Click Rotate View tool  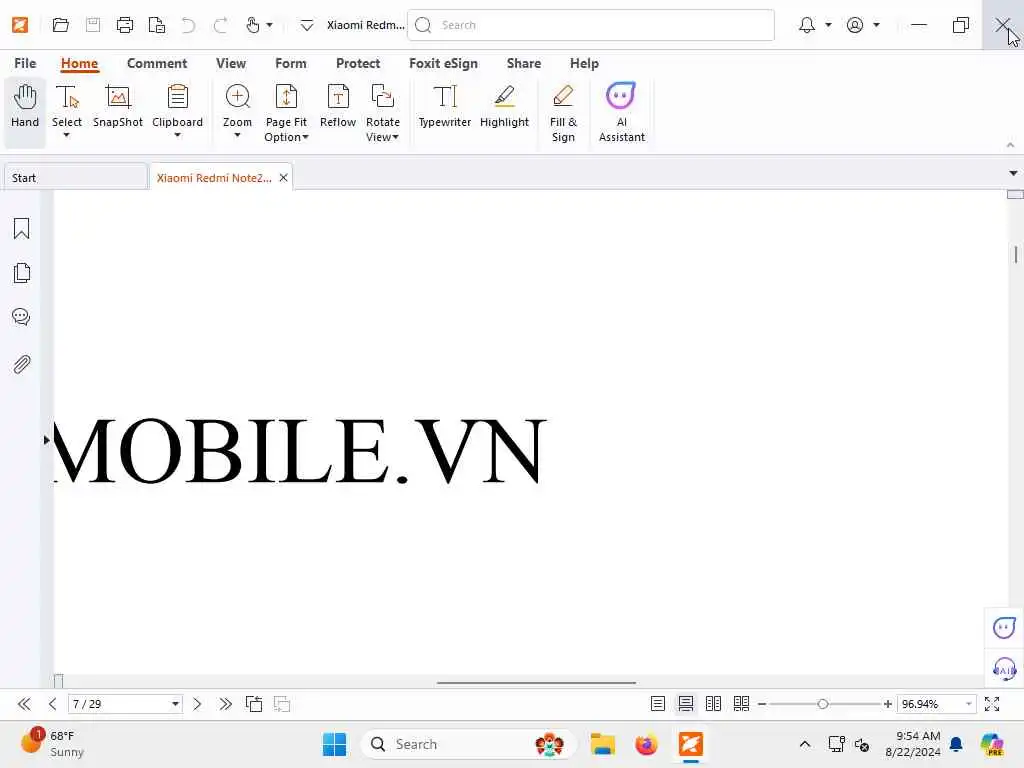click(383, 112)
